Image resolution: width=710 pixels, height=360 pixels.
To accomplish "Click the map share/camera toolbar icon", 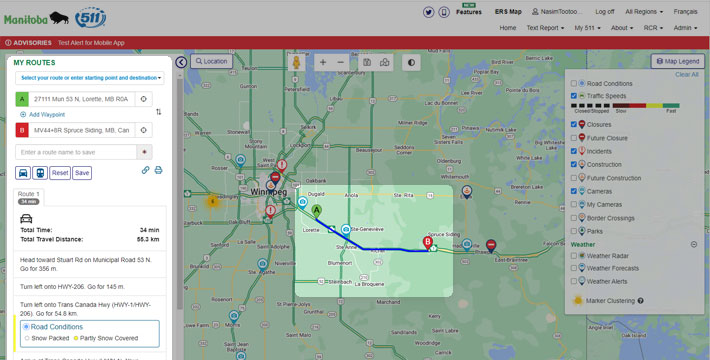I will [x=384, y=62].
